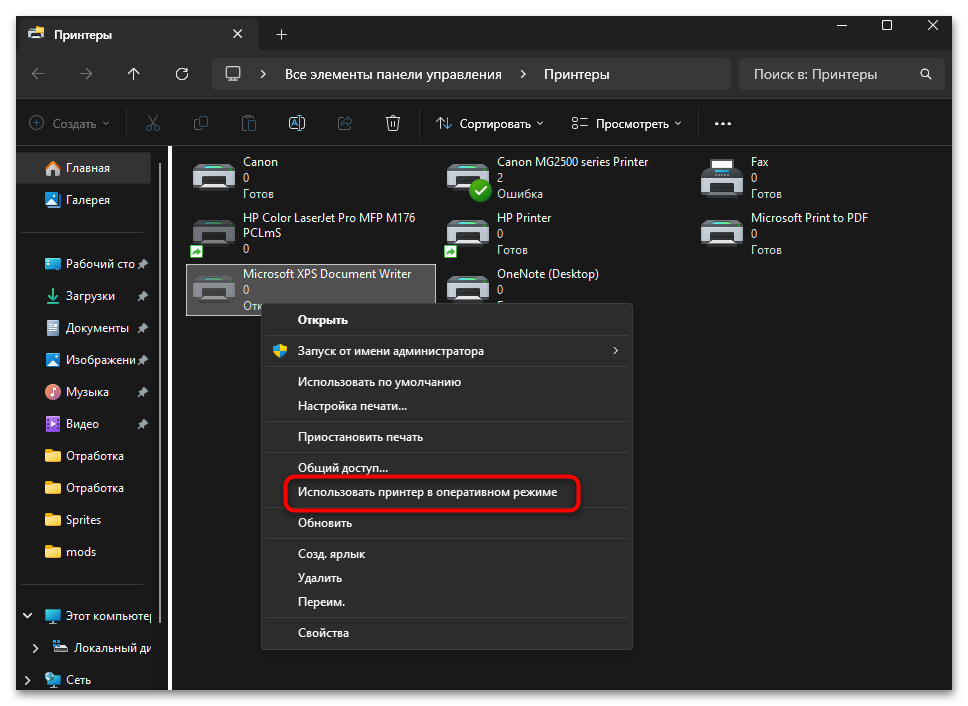Select the Canon MG2500 series Printer icon

468,180
